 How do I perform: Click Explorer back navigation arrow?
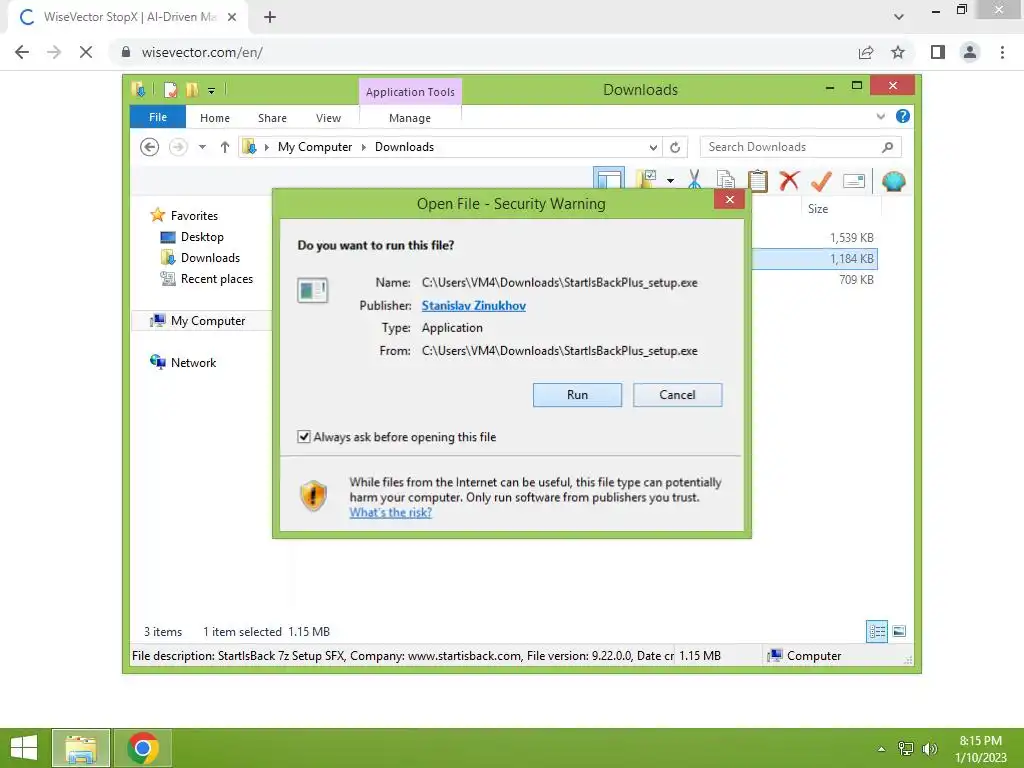[x=150, y=147]
